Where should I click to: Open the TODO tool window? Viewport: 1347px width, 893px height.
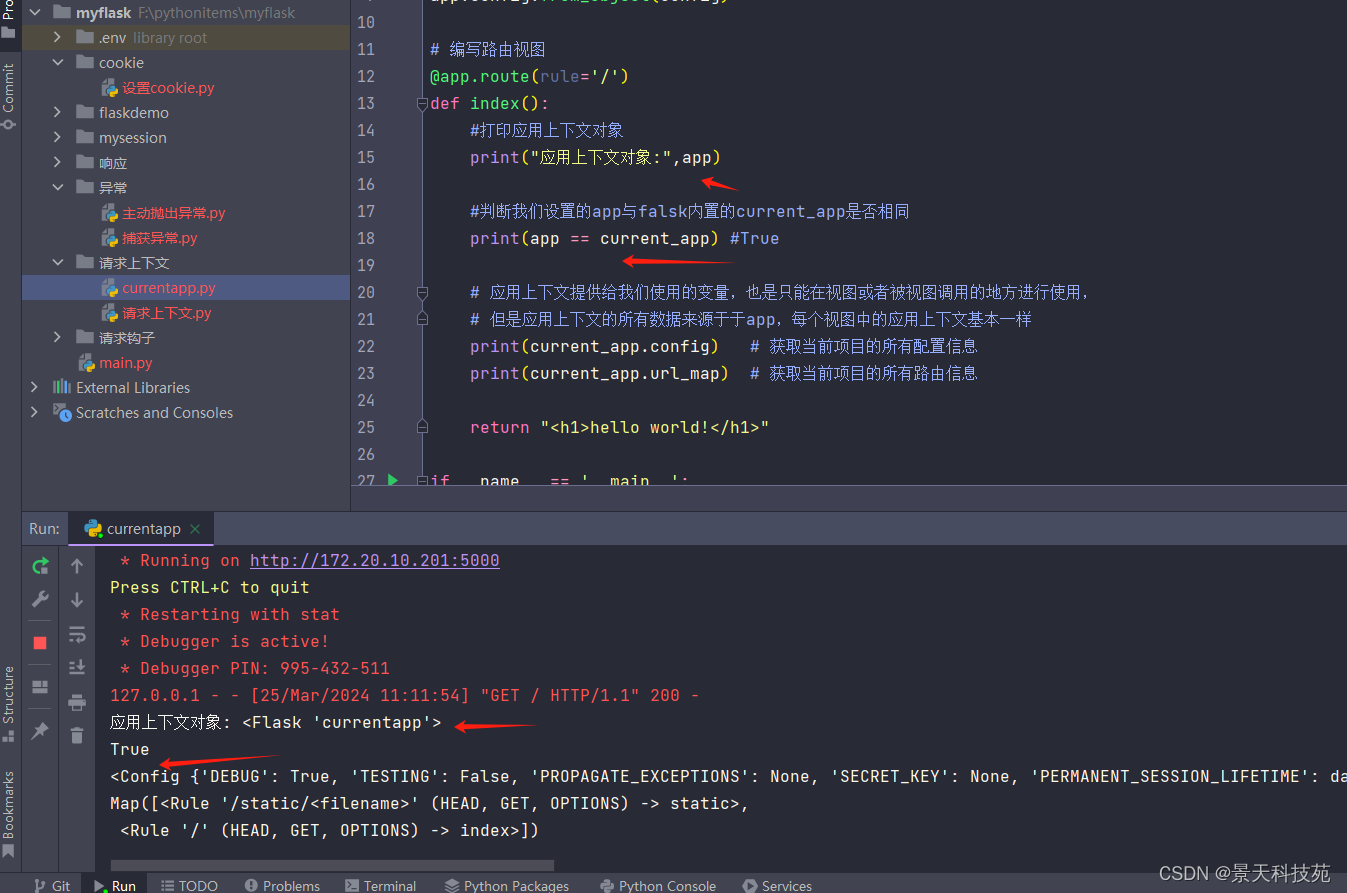(x=188, y=885)
